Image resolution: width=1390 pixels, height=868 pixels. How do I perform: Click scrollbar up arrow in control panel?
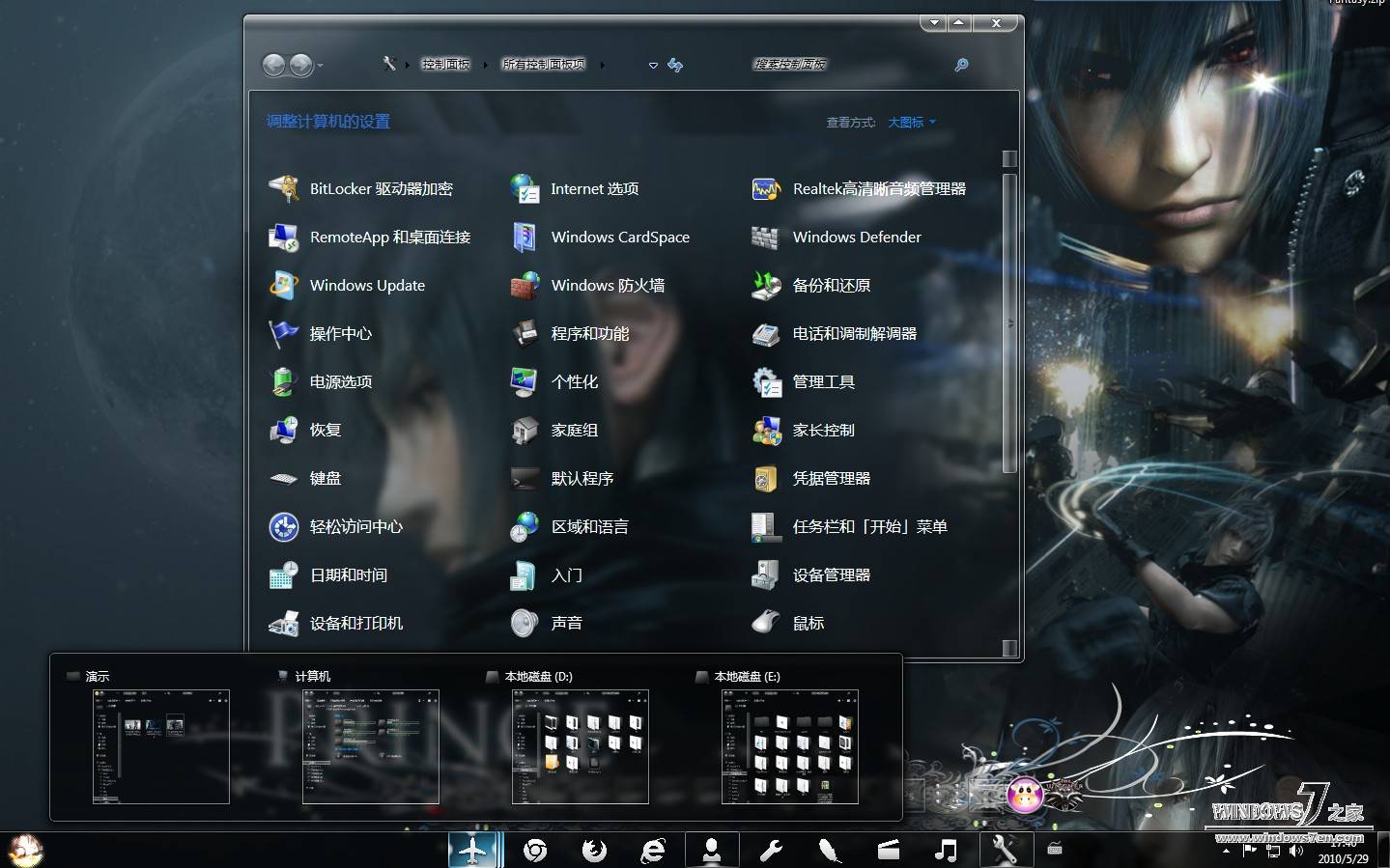[x=1009, y=158]
